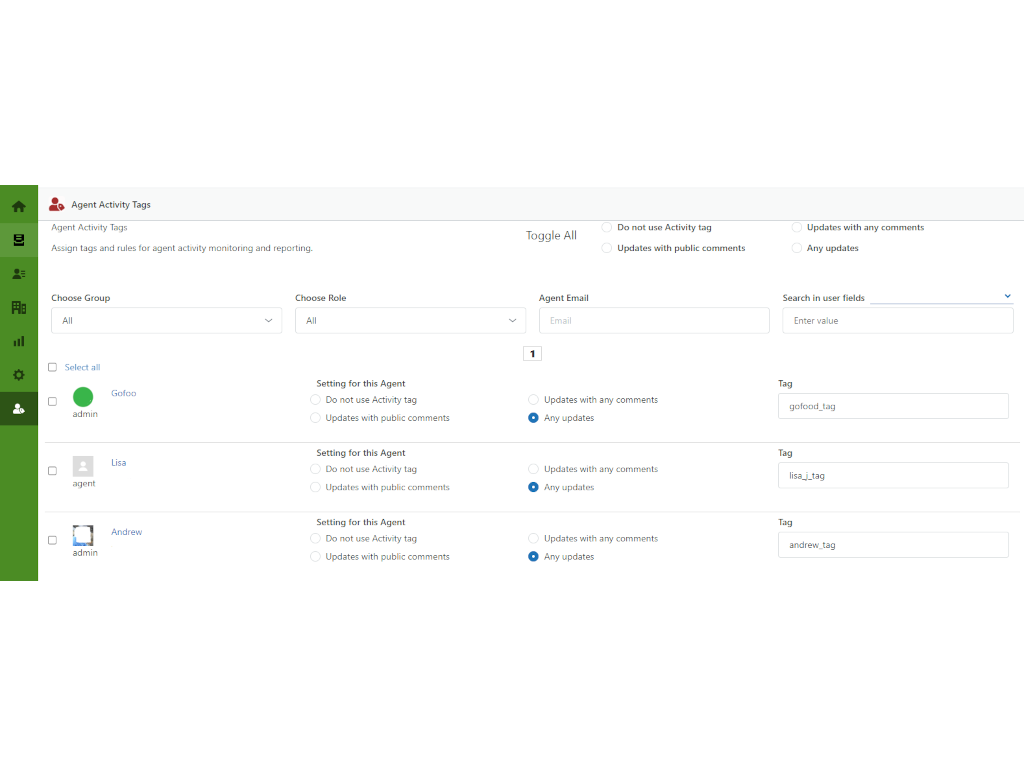Select Toggle All 'Do not use Activity tag'
The image size is (1024, 768).
pos(607,228)
